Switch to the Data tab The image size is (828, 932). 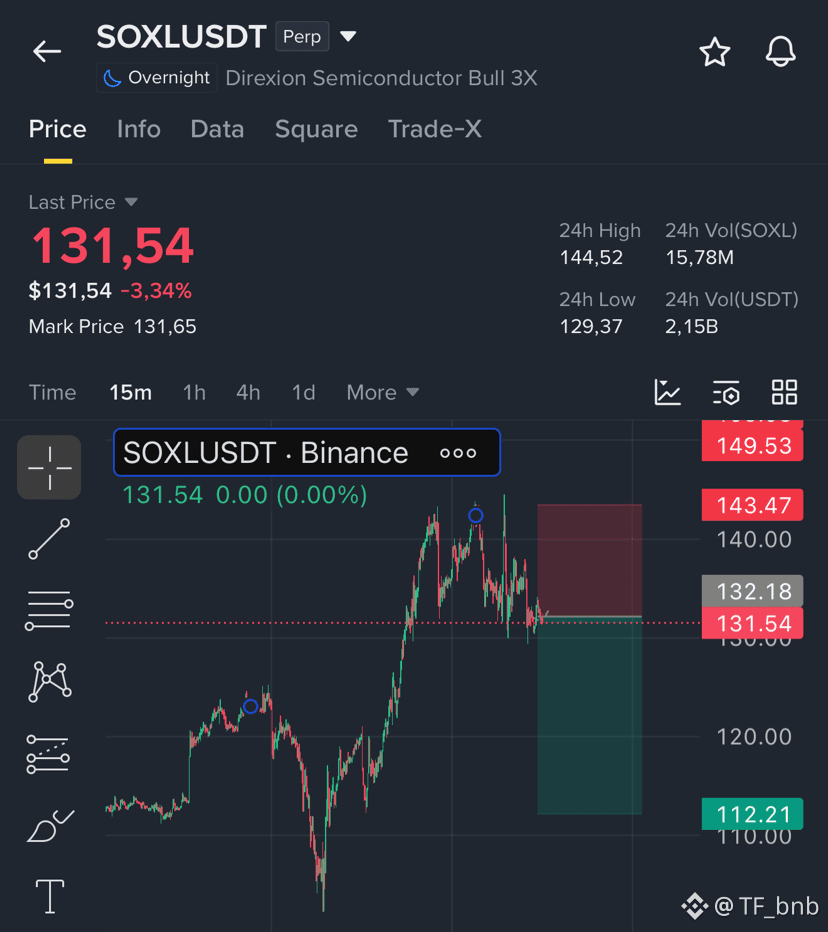tap(217, 129)
